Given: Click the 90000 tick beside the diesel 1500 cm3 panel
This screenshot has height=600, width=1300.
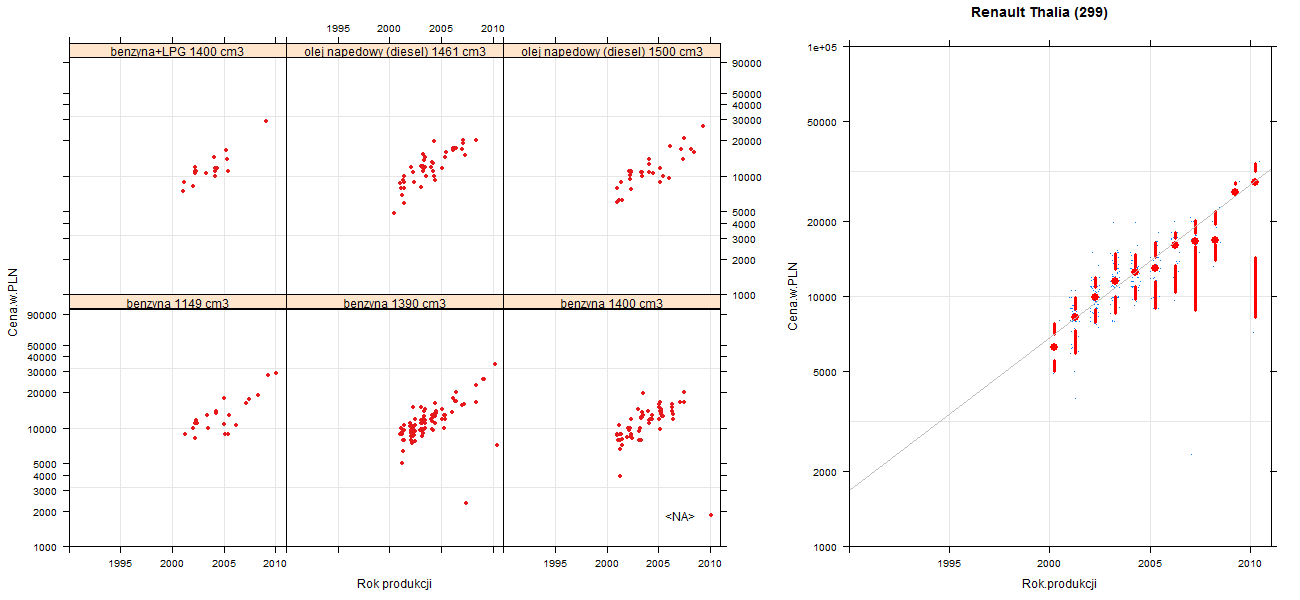Looking at the screenshot, I should pos(748,63).
